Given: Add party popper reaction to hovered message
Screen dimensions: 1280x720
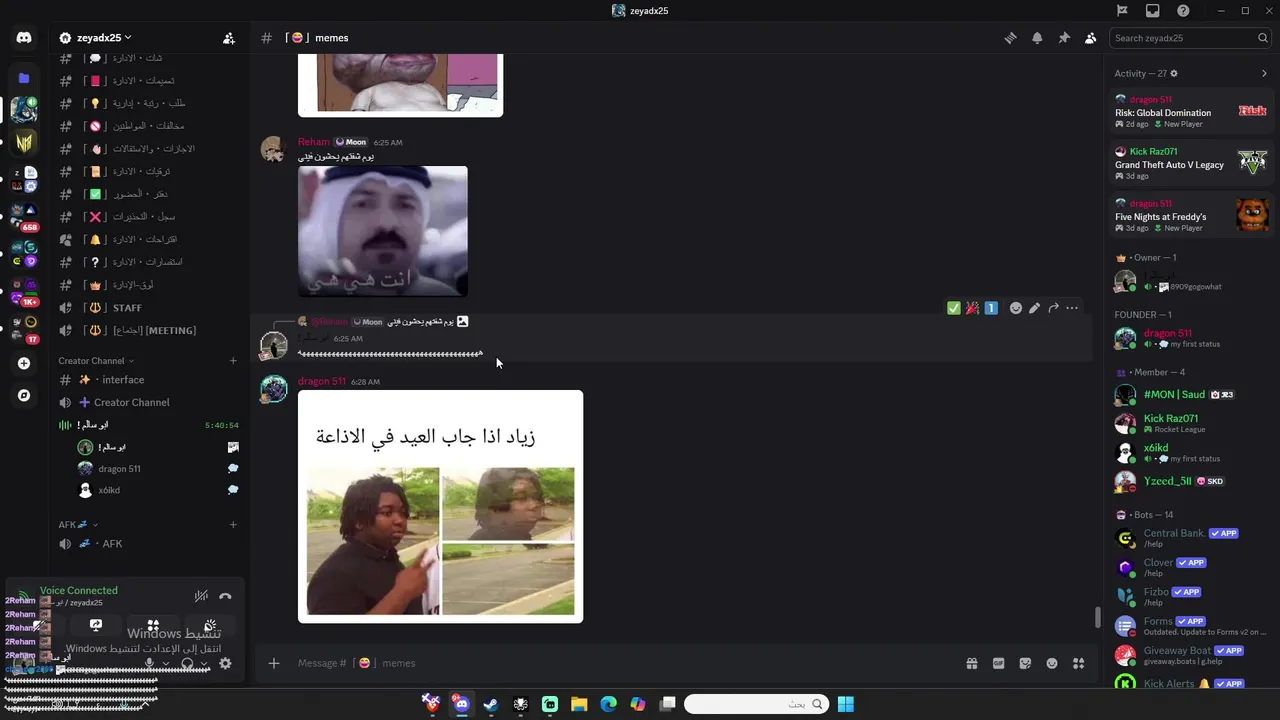Looking at the screenshot, I should pyautogui.click(x=972, y=308).
